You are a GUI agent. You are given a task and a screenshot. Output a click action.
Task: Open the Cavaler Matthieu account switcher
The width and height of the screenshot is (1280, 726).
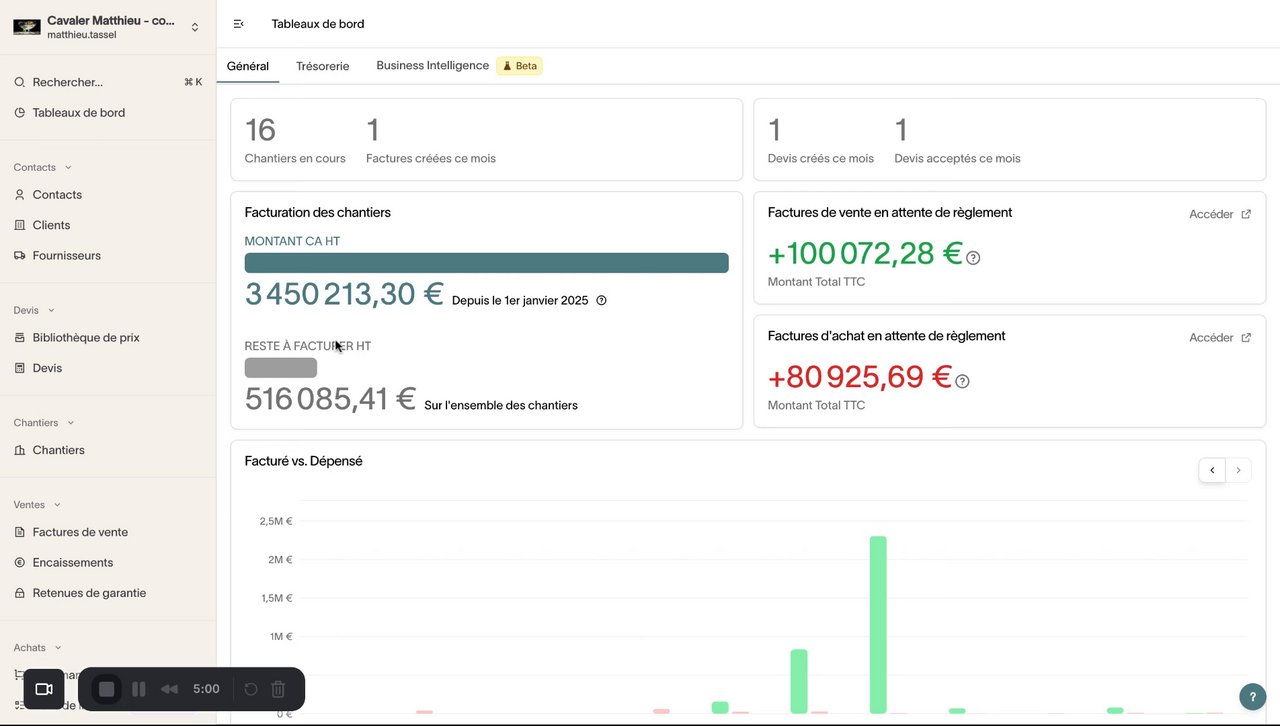pos(194,27)
